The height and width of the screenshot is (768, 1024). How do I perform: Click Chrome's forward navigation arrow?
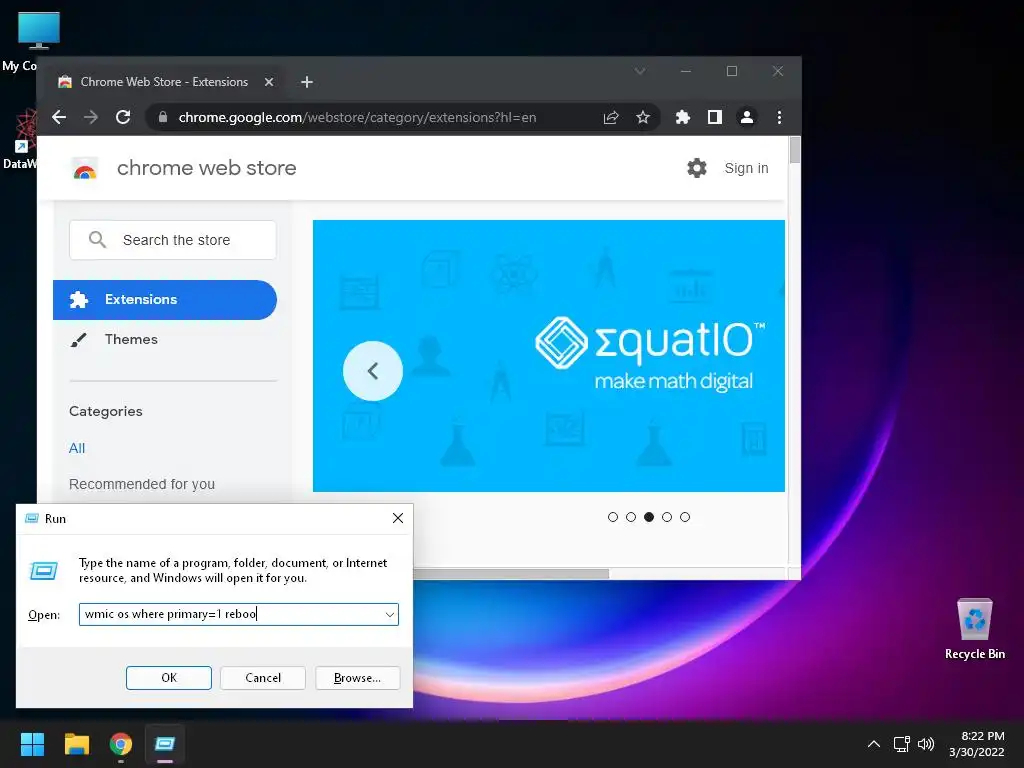pos(91,118)
